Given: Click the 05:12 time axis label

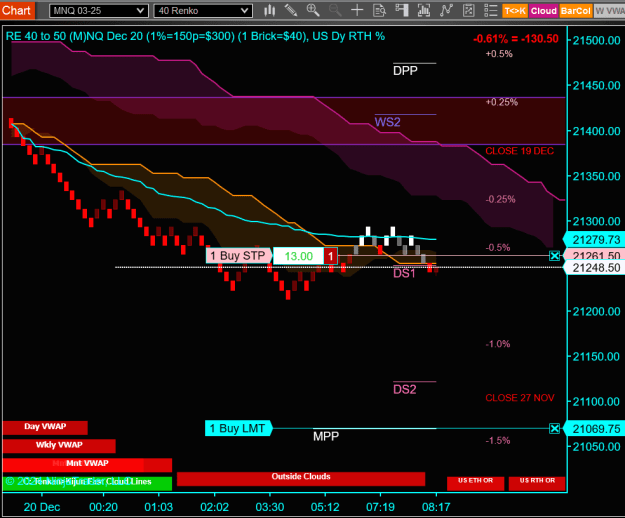Looking at the screenshot, I should 325,507.
